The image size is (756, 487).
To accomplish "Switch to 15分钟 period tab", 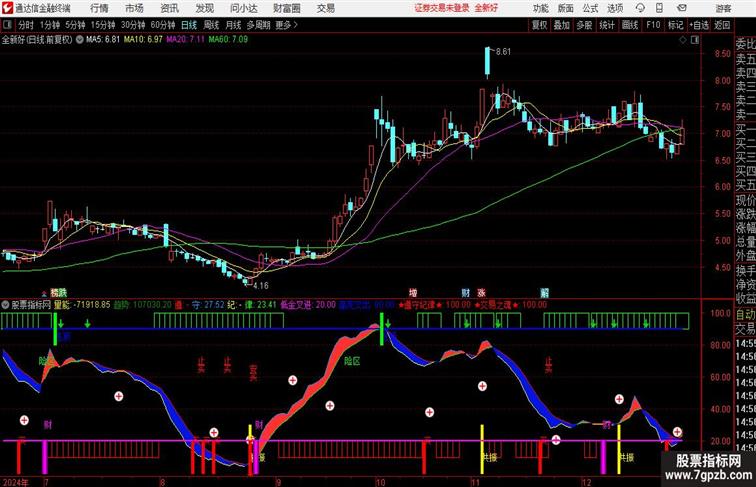I will 103,25.
